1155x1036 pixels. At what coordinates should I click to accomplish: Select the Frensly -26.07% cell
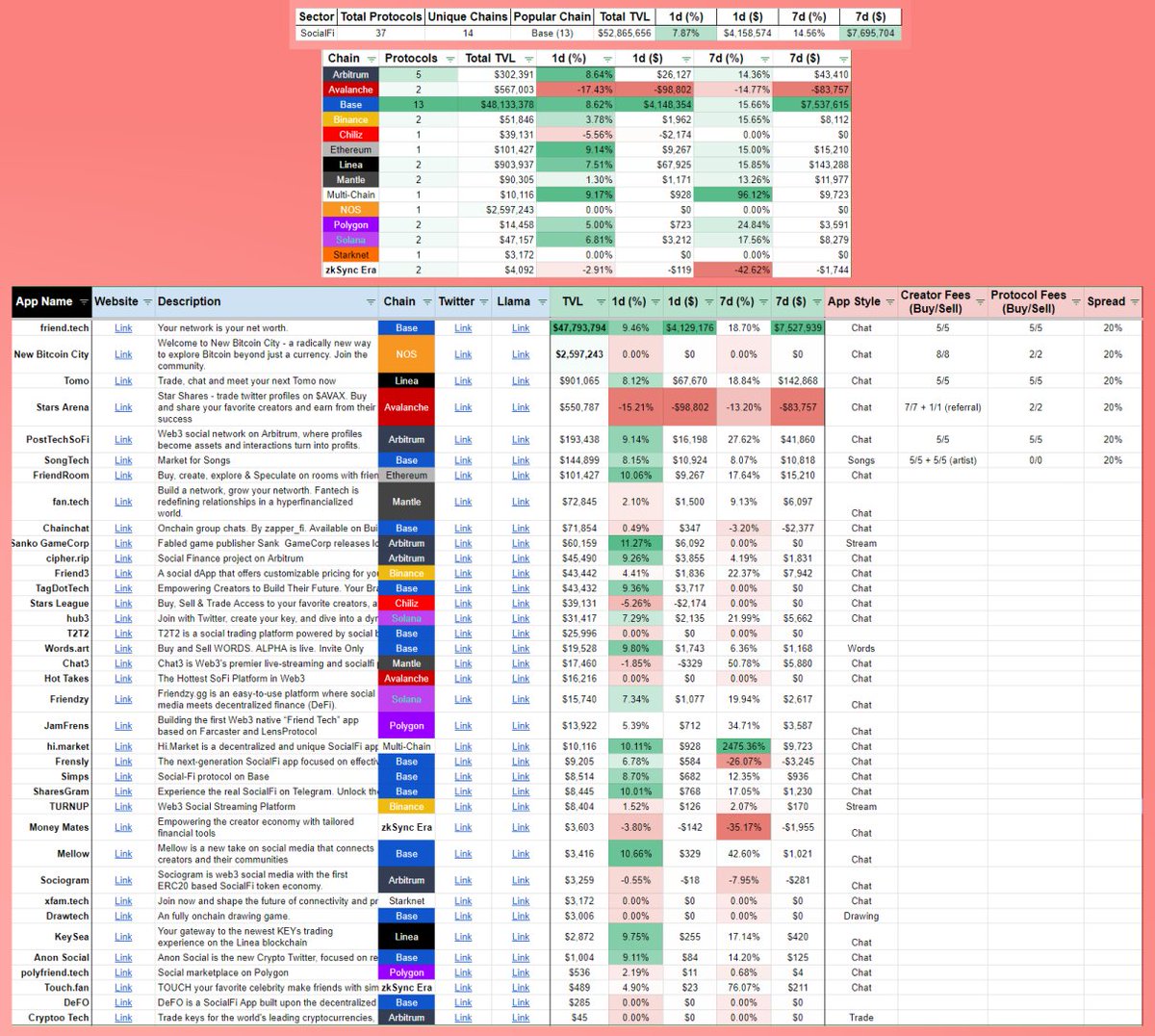point(743,762)
